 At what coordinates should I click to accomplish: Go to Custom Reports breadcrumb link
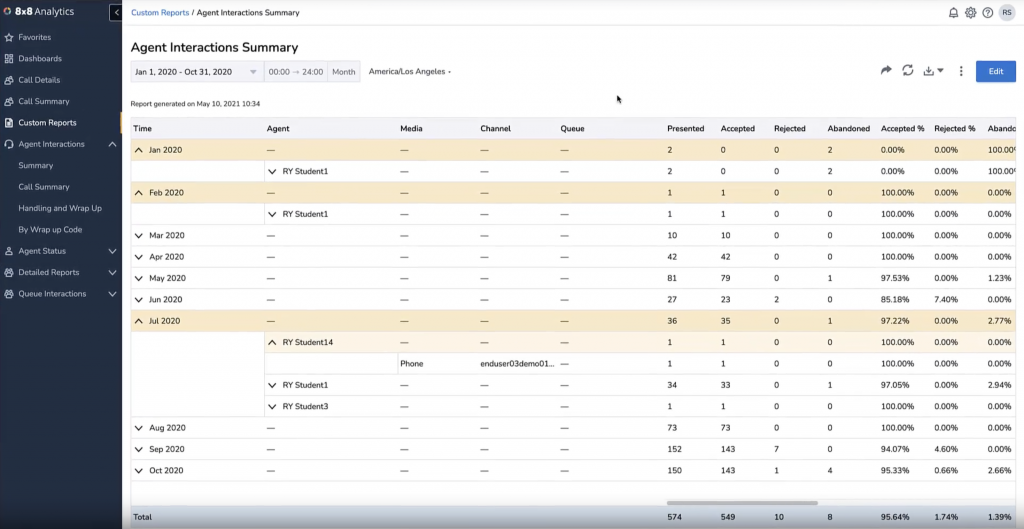point(159,13)
